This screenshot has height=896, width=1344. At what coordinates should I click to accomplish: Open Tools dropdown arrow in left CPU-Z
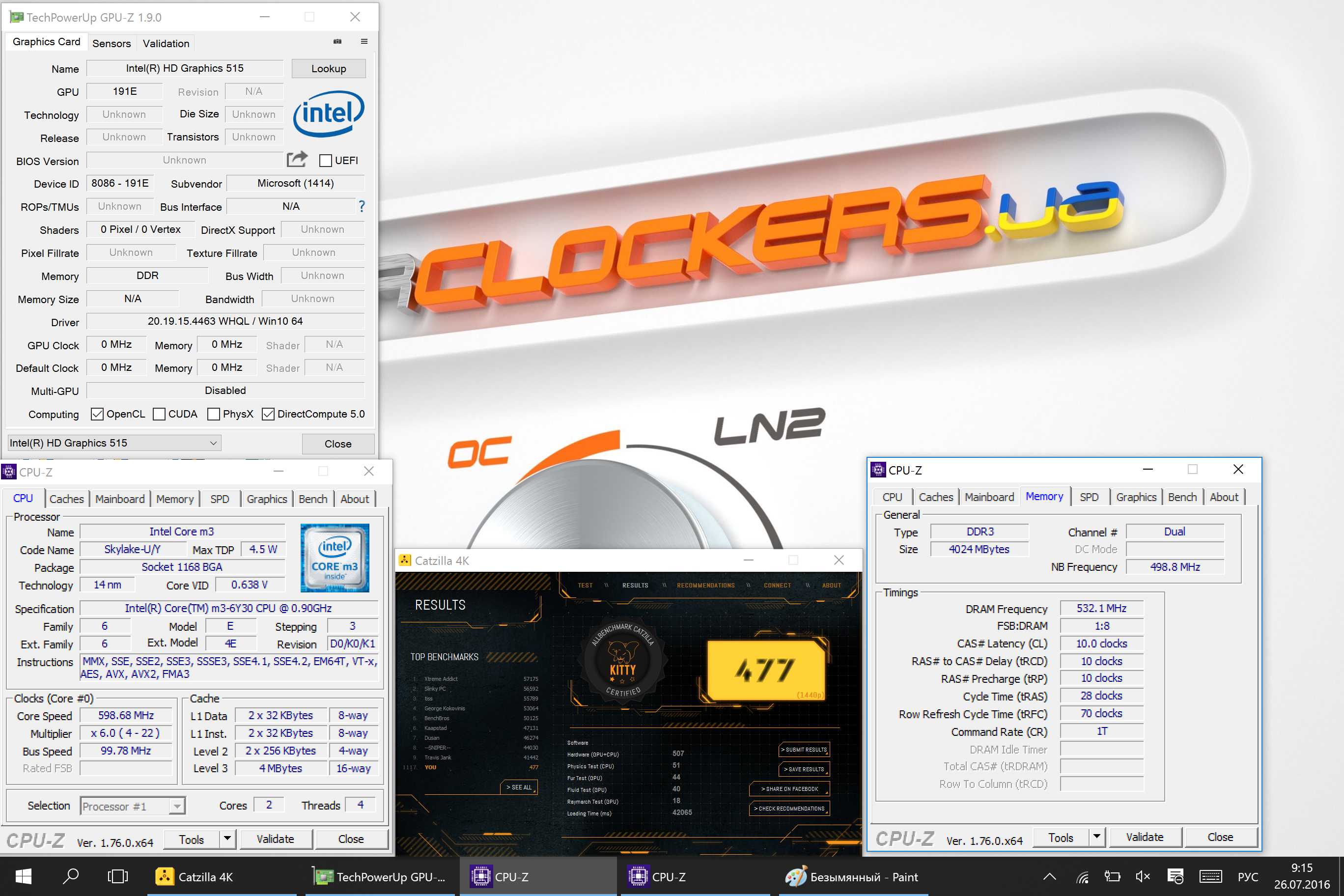[x=227, y=839]
